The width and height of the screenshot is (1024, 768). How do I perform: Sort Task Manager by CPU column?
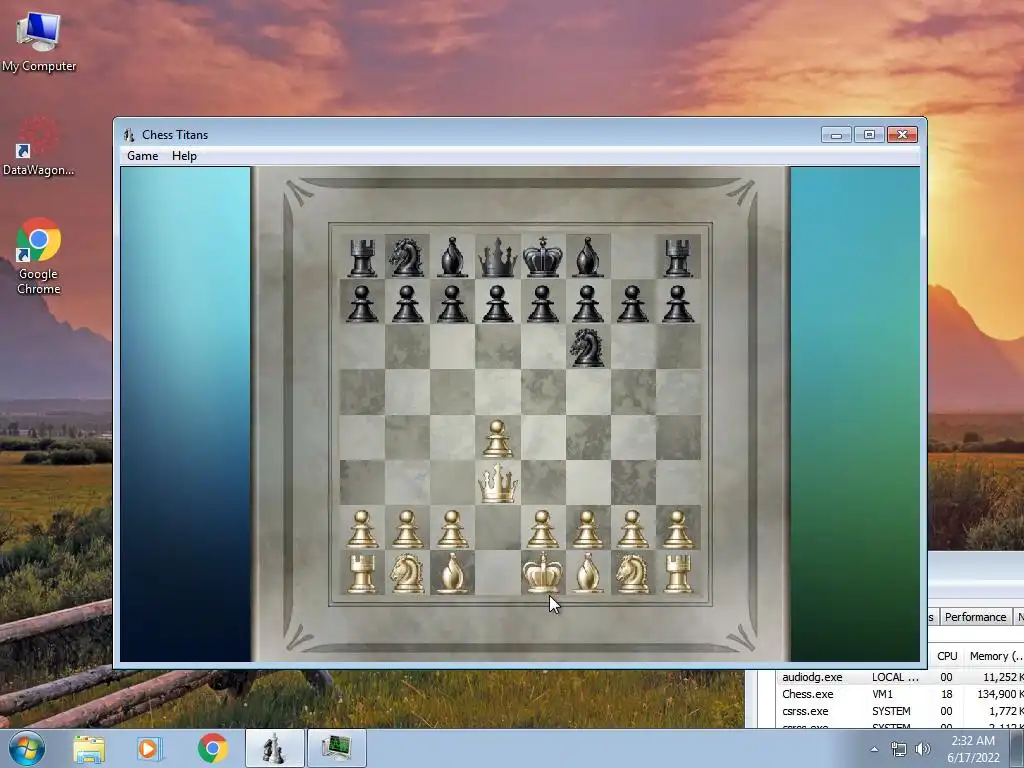click(x=947, y=656)
